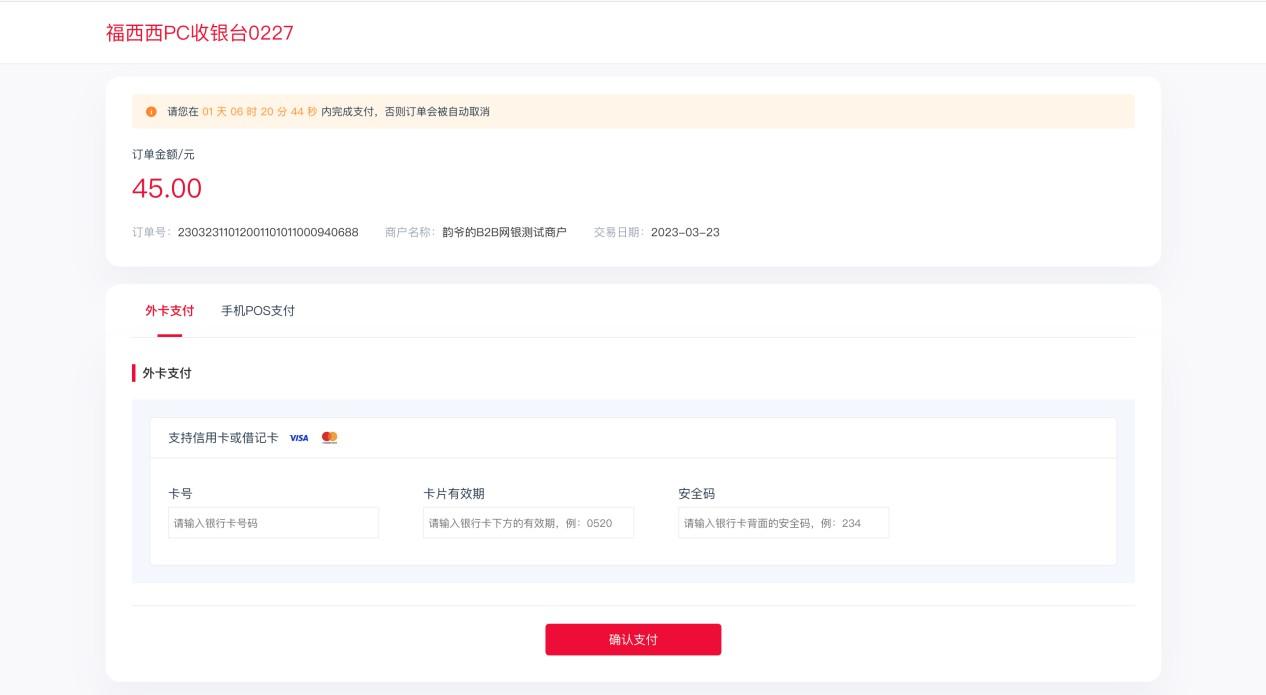Click the 支持信用卡或借记卡 text
This screenshot has height=695, width=1266.
[223, 438]
